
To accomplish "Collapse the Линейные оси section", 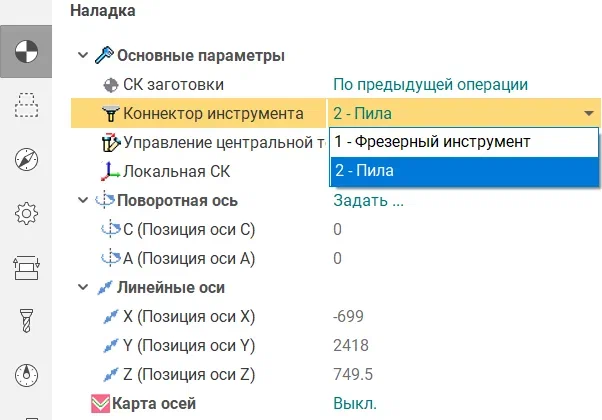I will [x=83, y=287].
